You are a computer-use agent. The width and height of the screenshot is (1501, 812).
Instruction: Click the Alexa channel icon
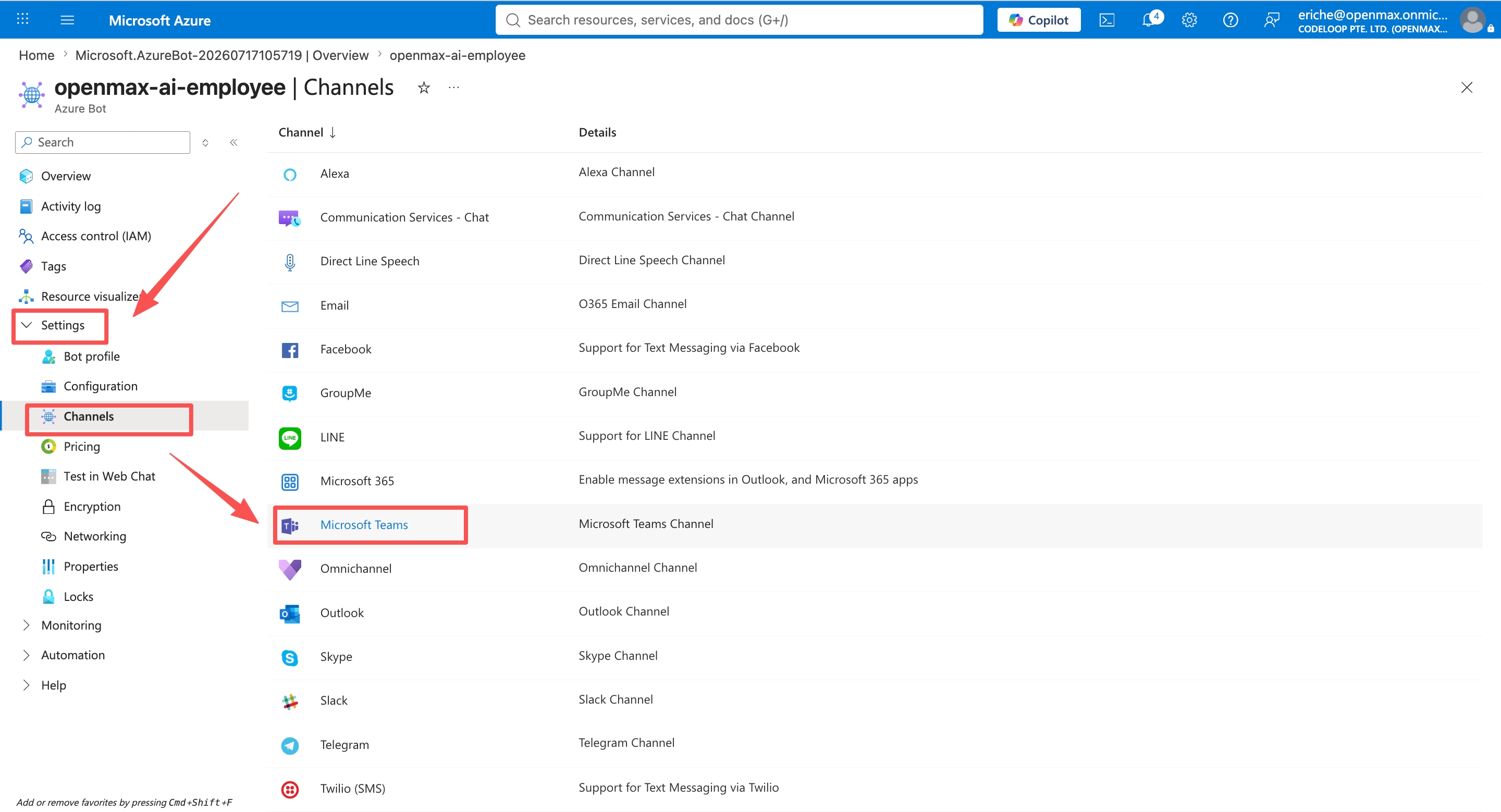tap(290, 174)
